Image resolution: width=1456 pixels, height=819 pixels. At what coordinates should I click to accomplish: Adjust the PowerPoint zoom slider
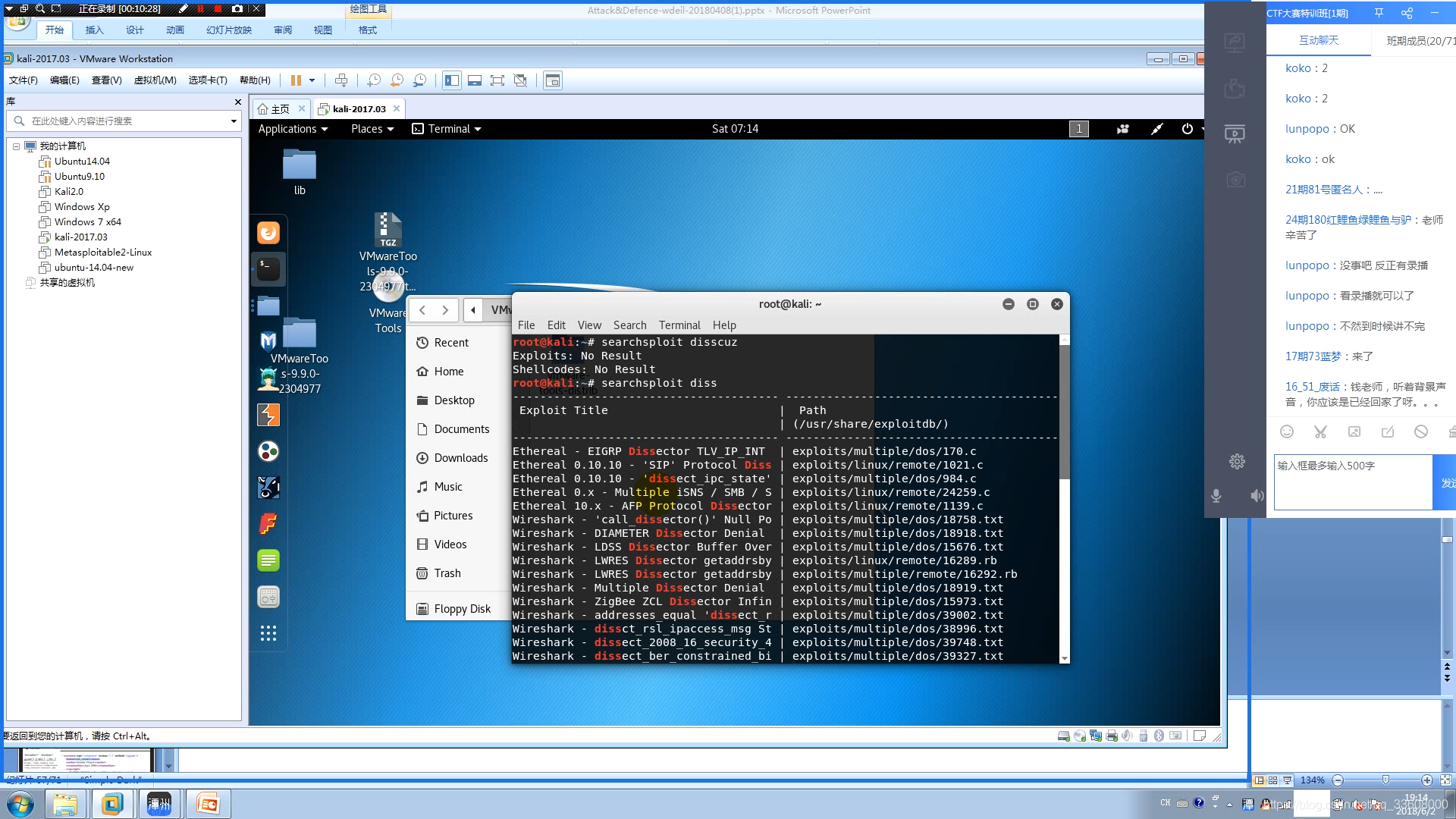[x=1385, y=780]
